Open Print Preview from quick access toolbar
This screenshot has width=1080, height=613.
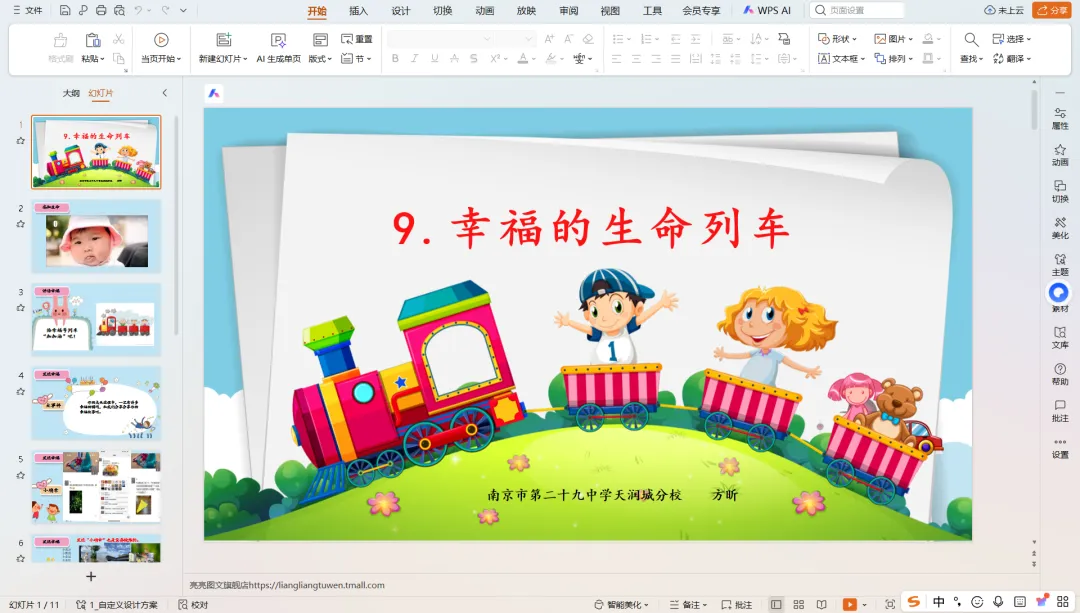[x=119, y=10]
